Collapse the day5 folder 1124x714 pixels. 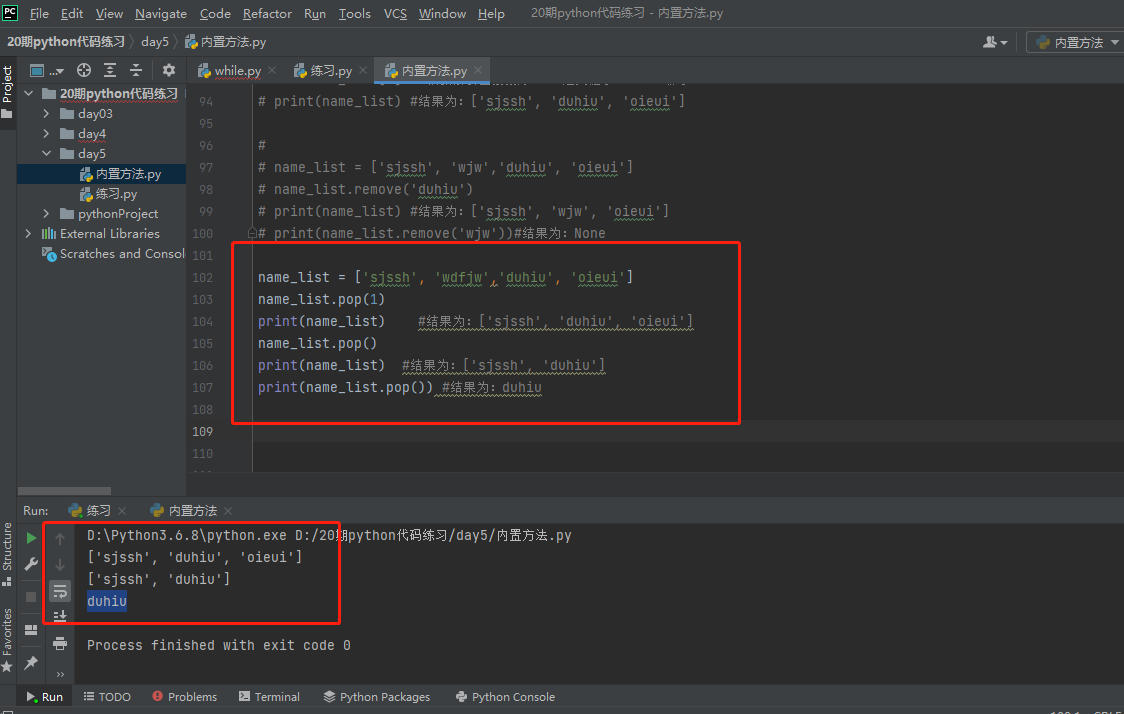coord(47,153)
